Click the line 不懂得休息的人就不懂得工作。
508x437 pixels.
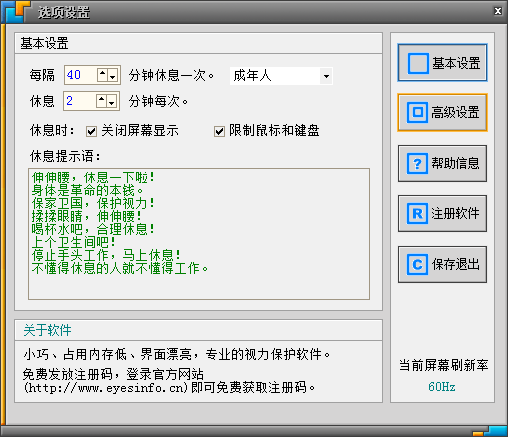[120, 268]
